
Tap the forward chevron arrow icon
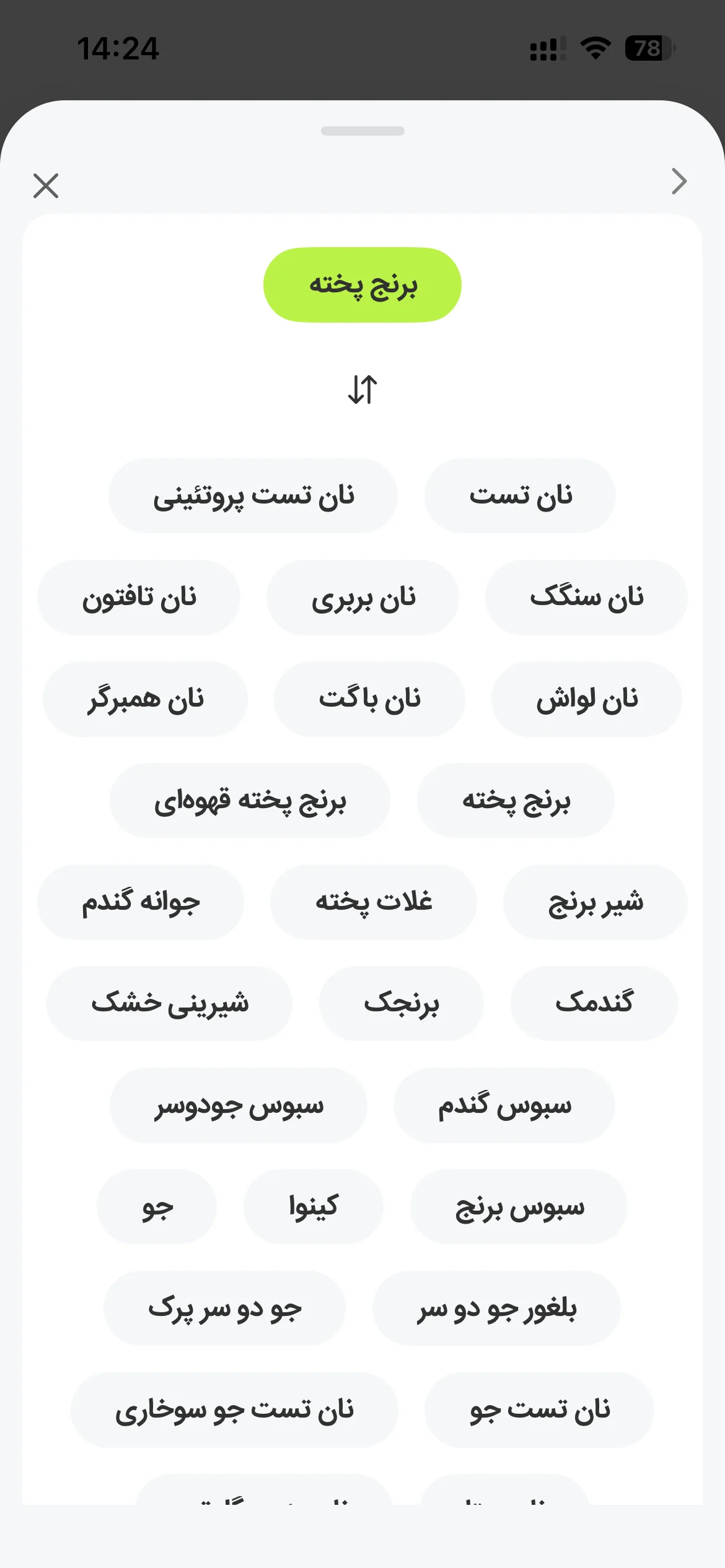tap(679, 181)
